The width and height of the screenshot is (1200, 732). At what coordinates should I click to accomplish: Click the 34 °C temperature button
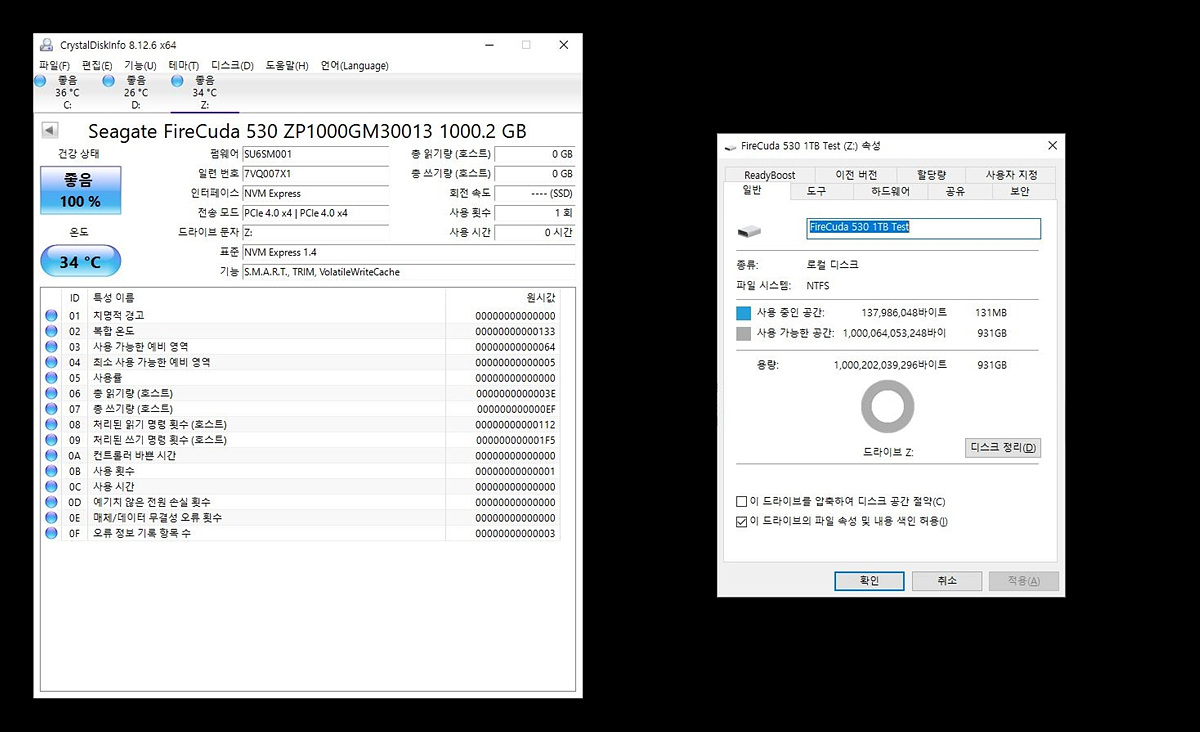click(80, 262)
